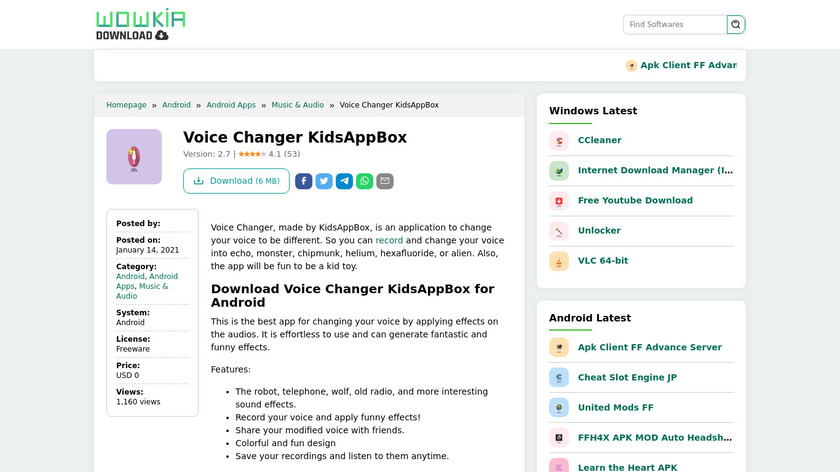Click the Unlocker icon
Viewport: 840px width, 472px height.
pyautogui.click(x=559, y=230)
